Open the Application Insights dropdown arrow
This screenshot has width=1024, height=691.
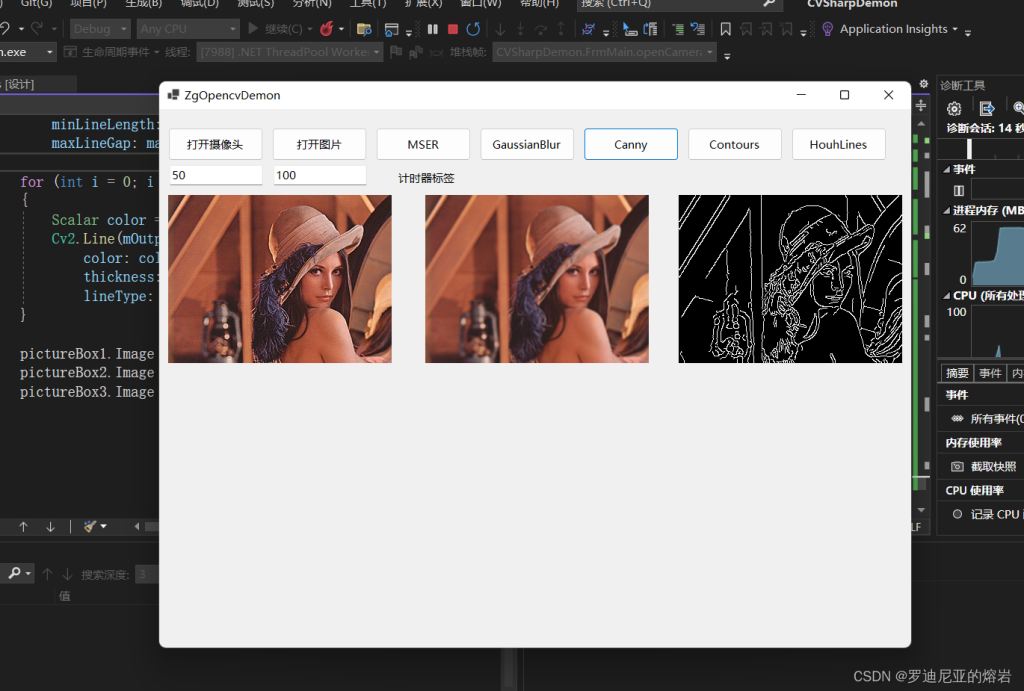pyautogui.click(x=955, y=29)
